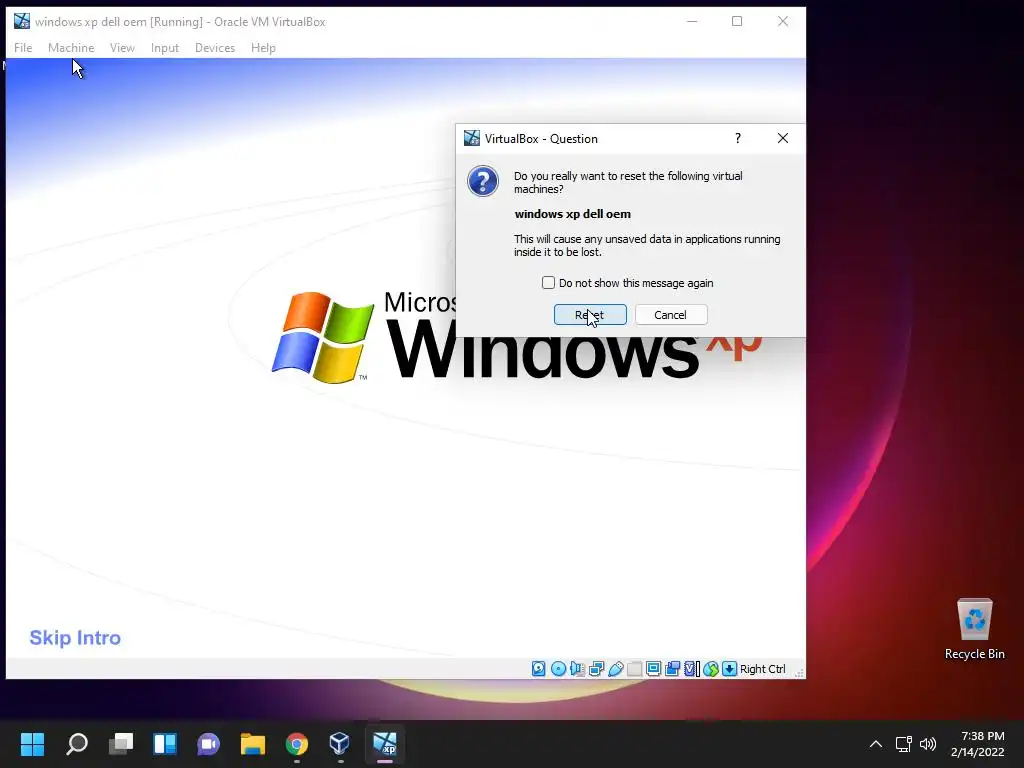Click the optical disc status icon
Image resolution: width=1024 pixels, height=768 pixels.
[x=558, y=669]
